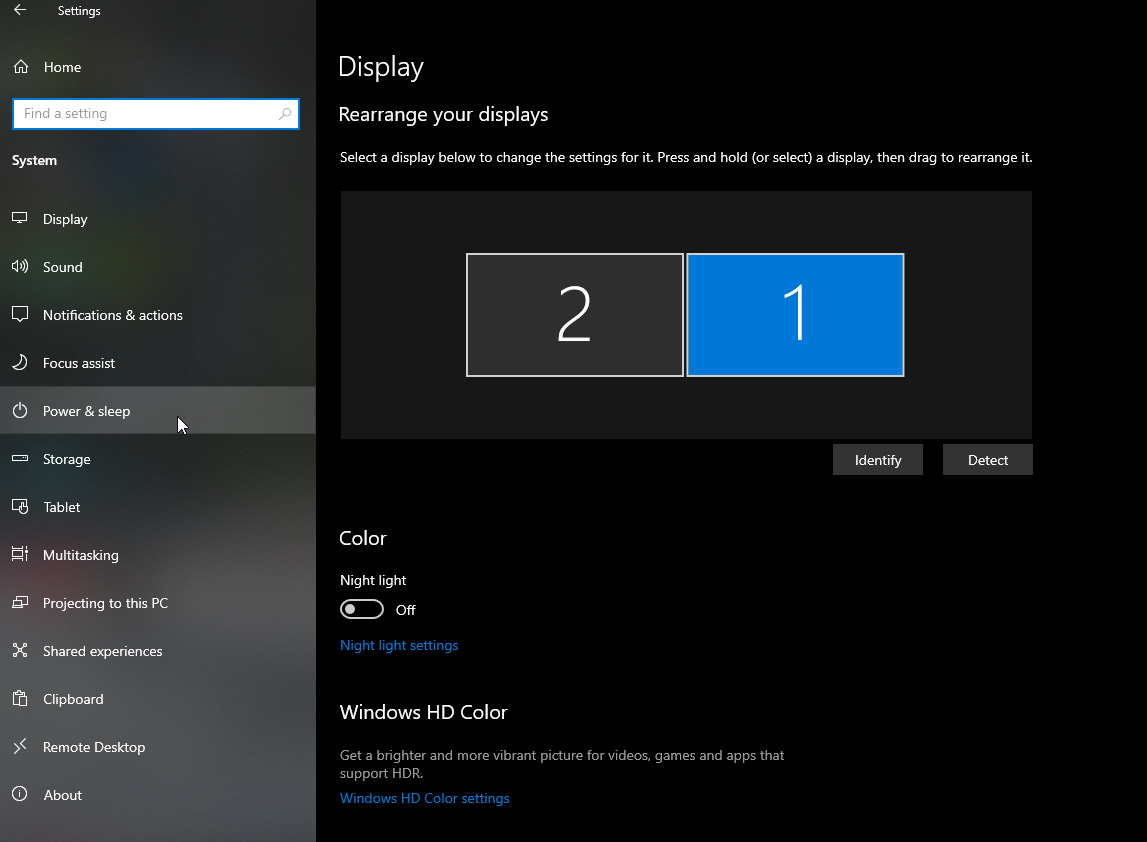
Task: Open Multitasking label
Action: click(x=80, y=555)
